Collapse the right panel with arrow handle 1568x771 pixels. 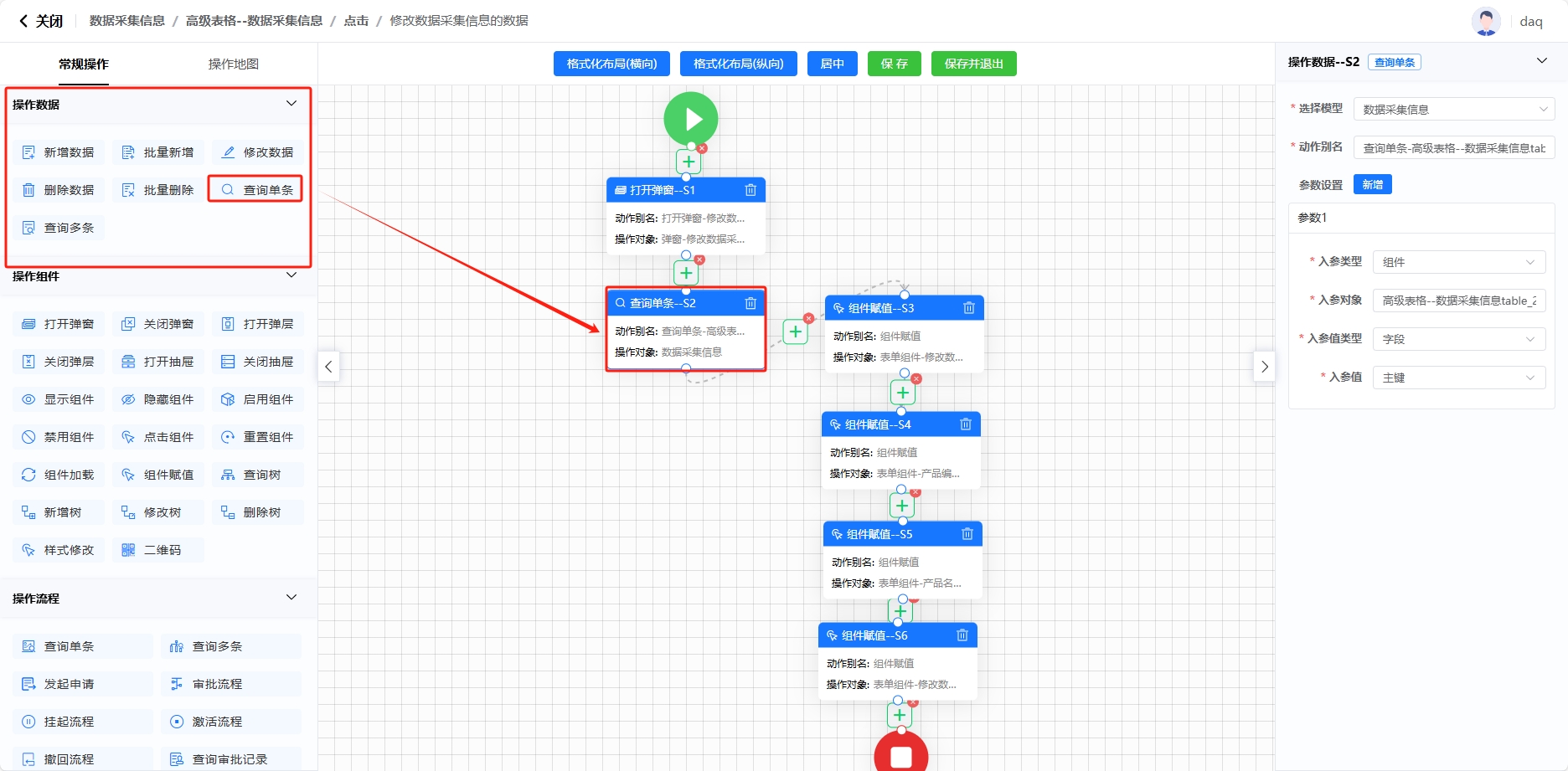coord(1265,367)
